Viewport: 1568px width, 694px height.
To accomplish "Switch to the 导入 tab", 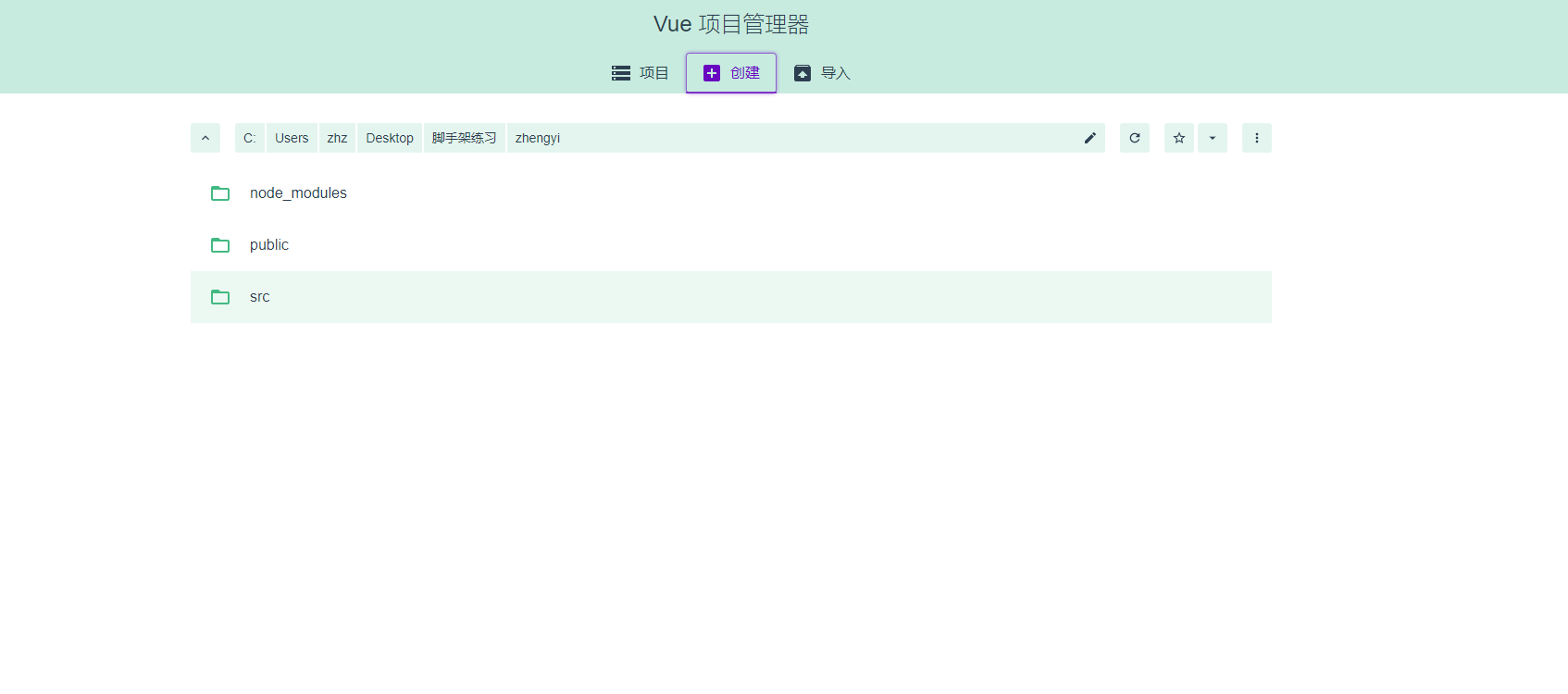I will click(x=822, y=73).
